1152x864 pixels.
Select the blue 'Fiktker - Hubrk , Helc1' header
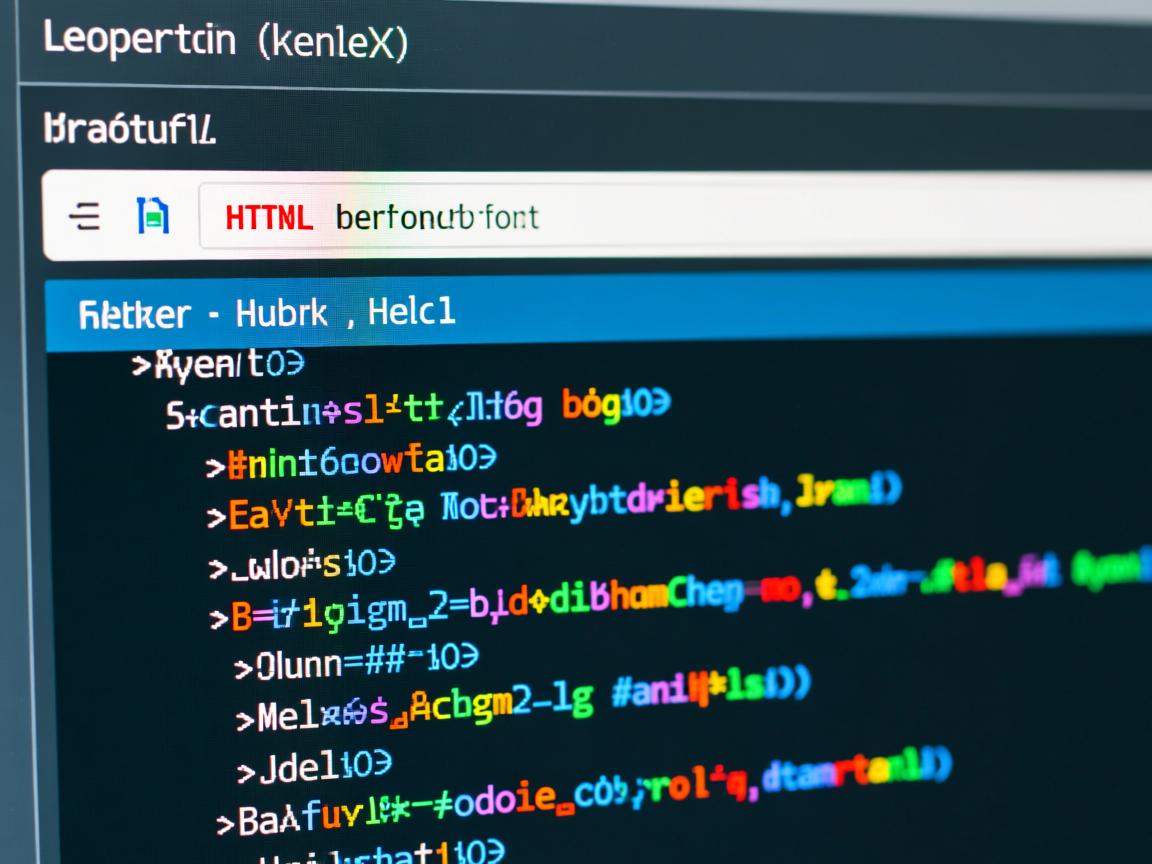[267, 314]
